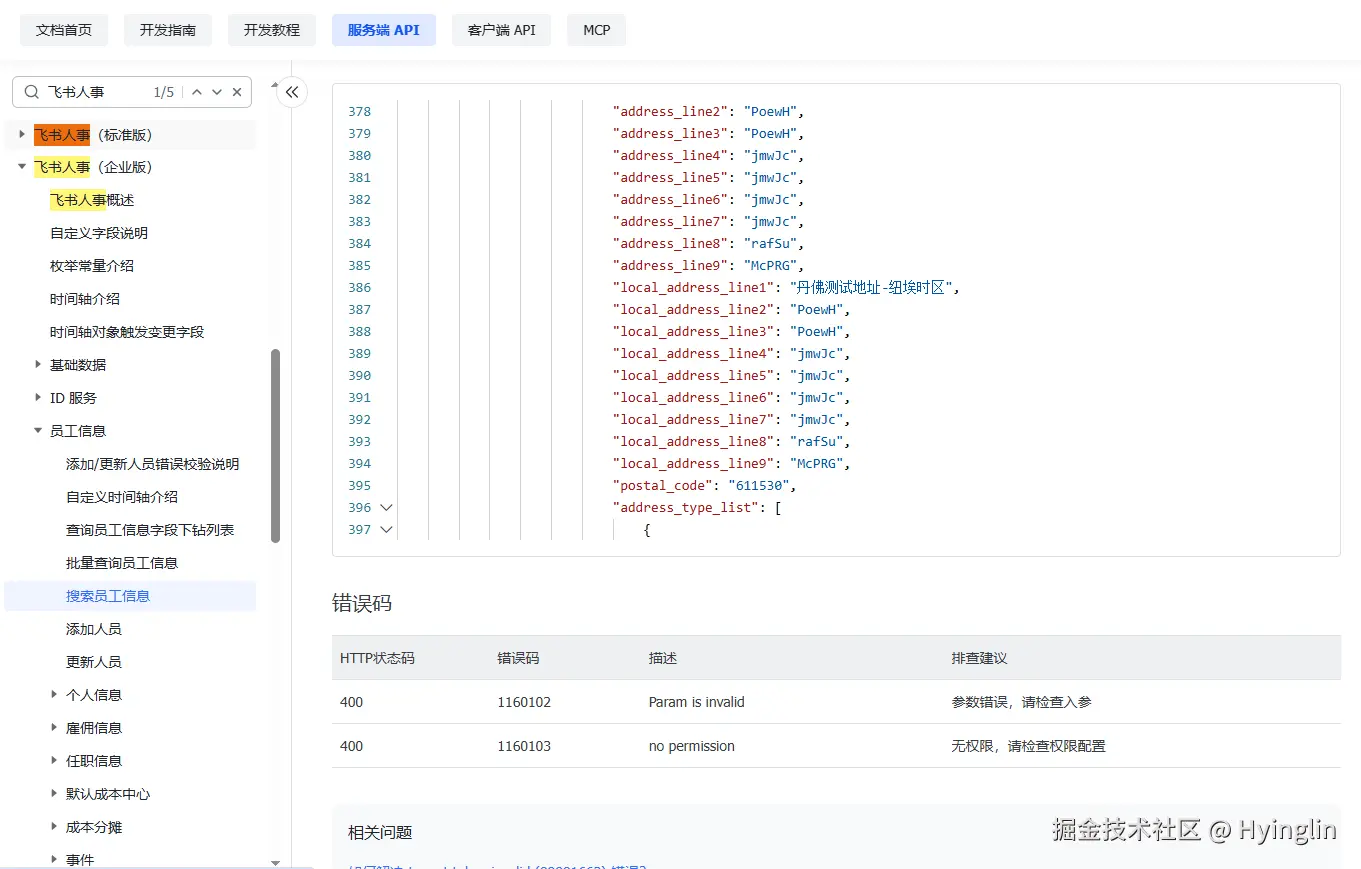
Task: Click the HTTP状态码 column header
Action: 377,658
